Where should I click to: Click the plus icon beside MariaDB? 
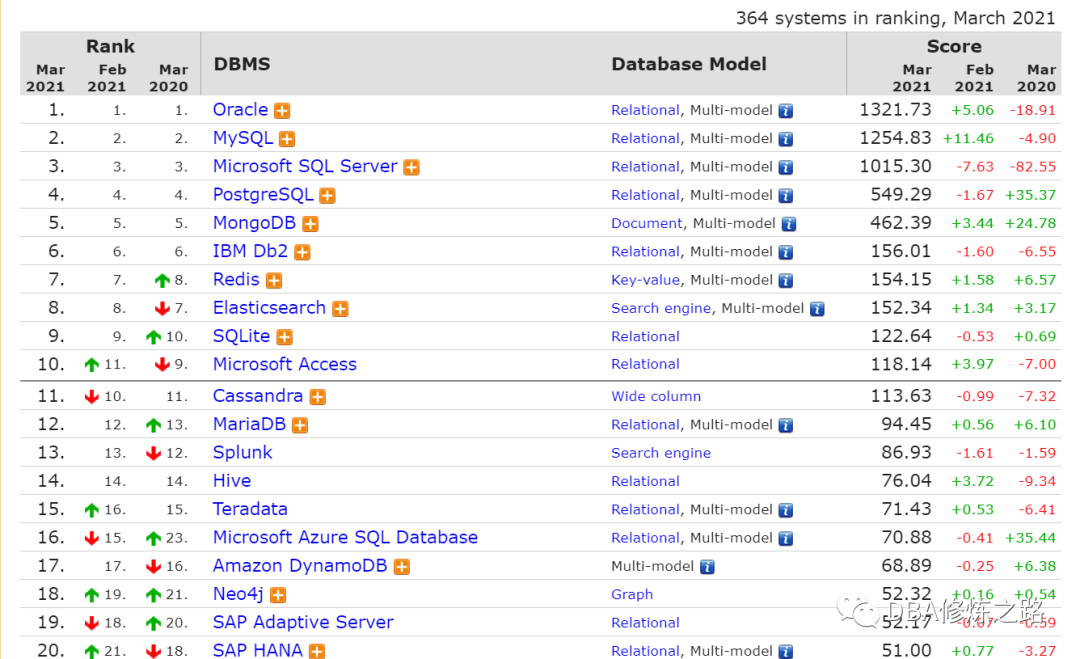300,425
